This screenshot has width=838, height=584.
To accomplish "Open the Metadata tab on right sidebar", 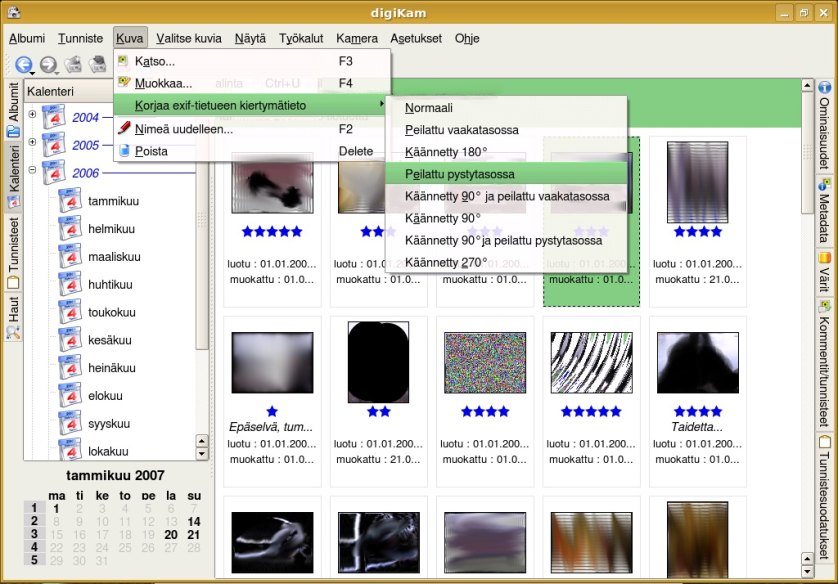I will (825, 212).
